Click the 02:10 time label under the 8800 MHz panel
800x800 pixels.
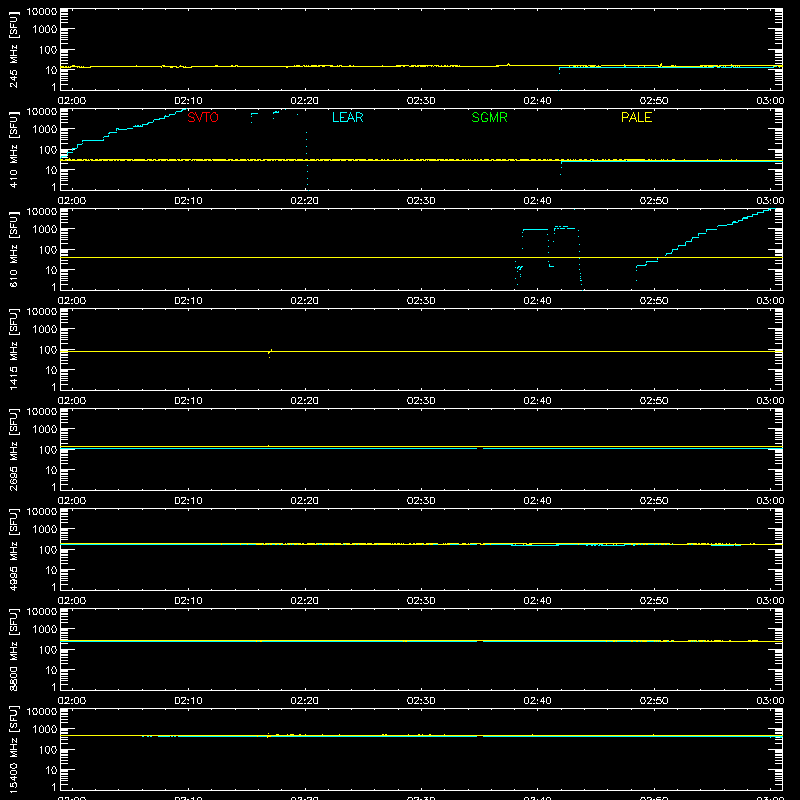coord(188,701)
